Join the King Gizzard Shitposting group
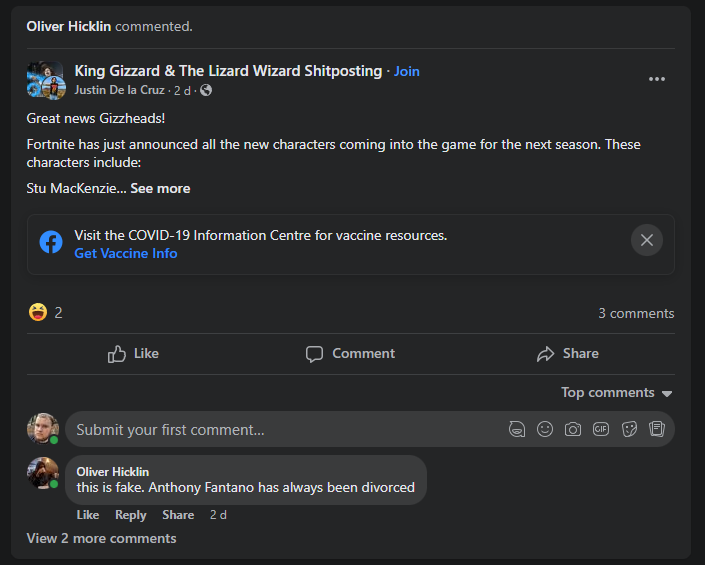Viewport: 705px width, 565px height. pos(407,71)
